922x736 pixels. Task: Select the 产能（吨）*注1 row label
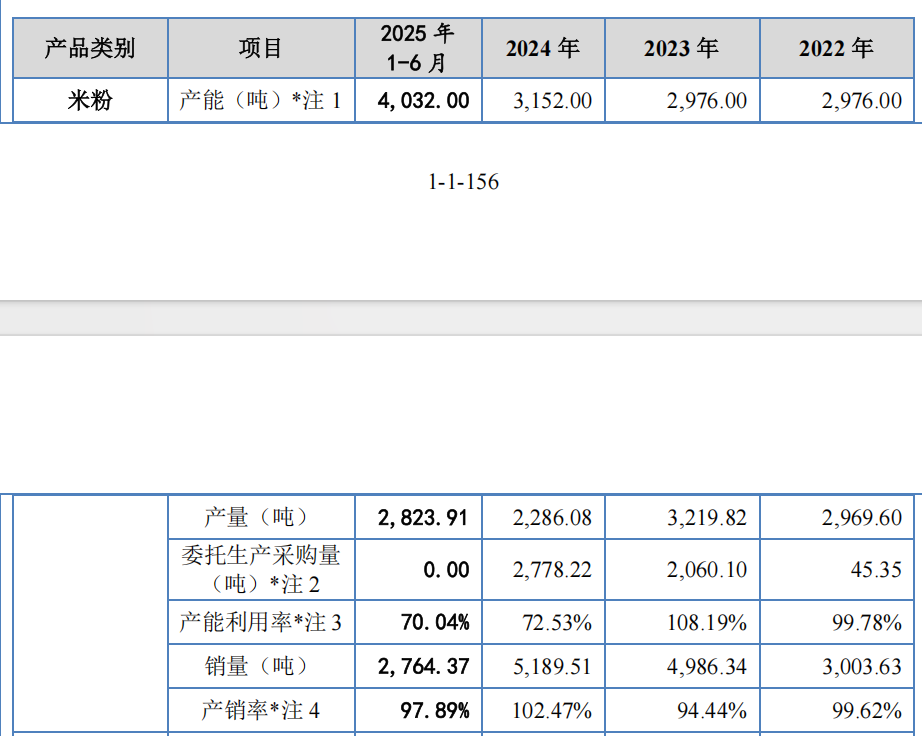(x=261, y=100)
